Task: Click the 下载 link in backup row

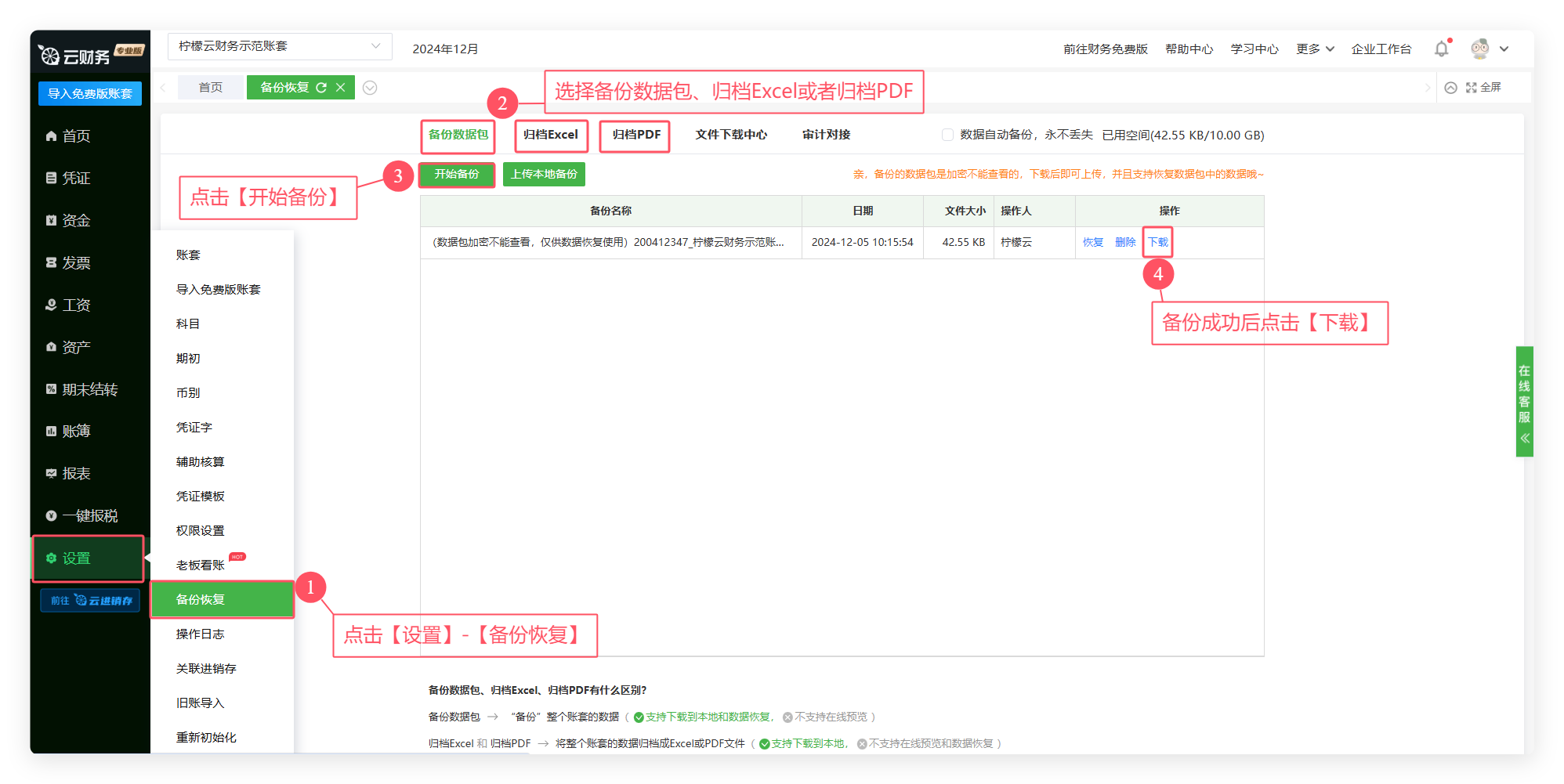Action: [x=1157, y=242]
